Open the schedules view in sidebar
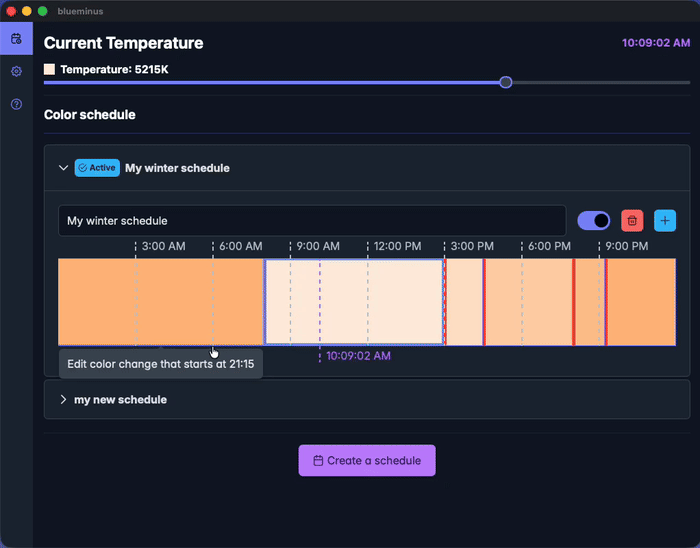This screenshot has width=700, height=548. click(16, 39)
